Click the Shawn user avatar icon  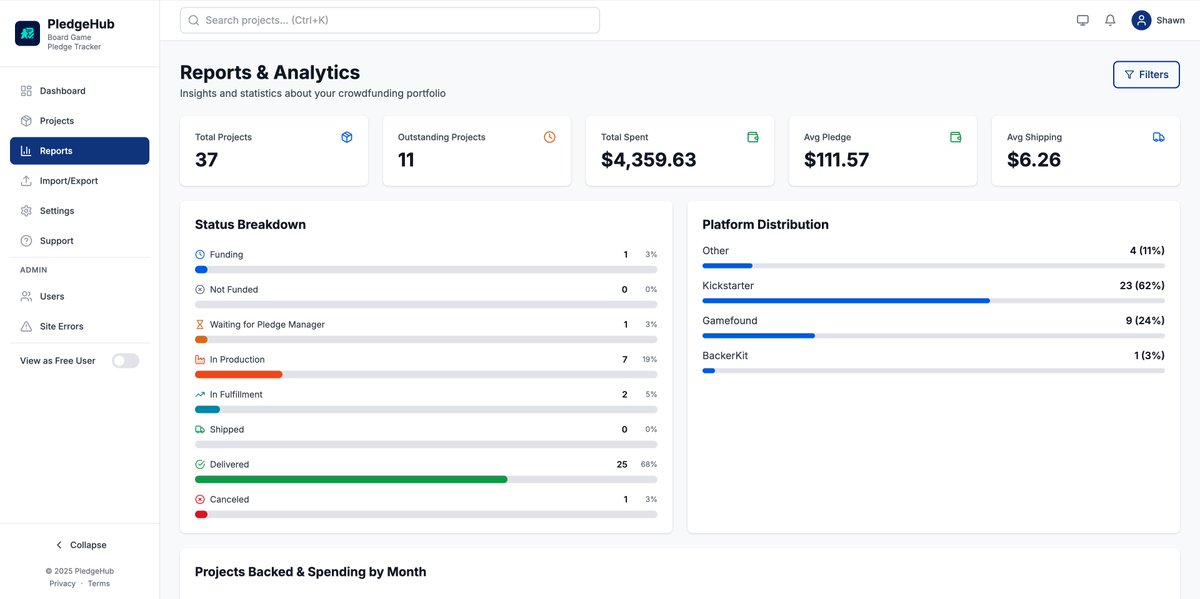click(1141, 20)
